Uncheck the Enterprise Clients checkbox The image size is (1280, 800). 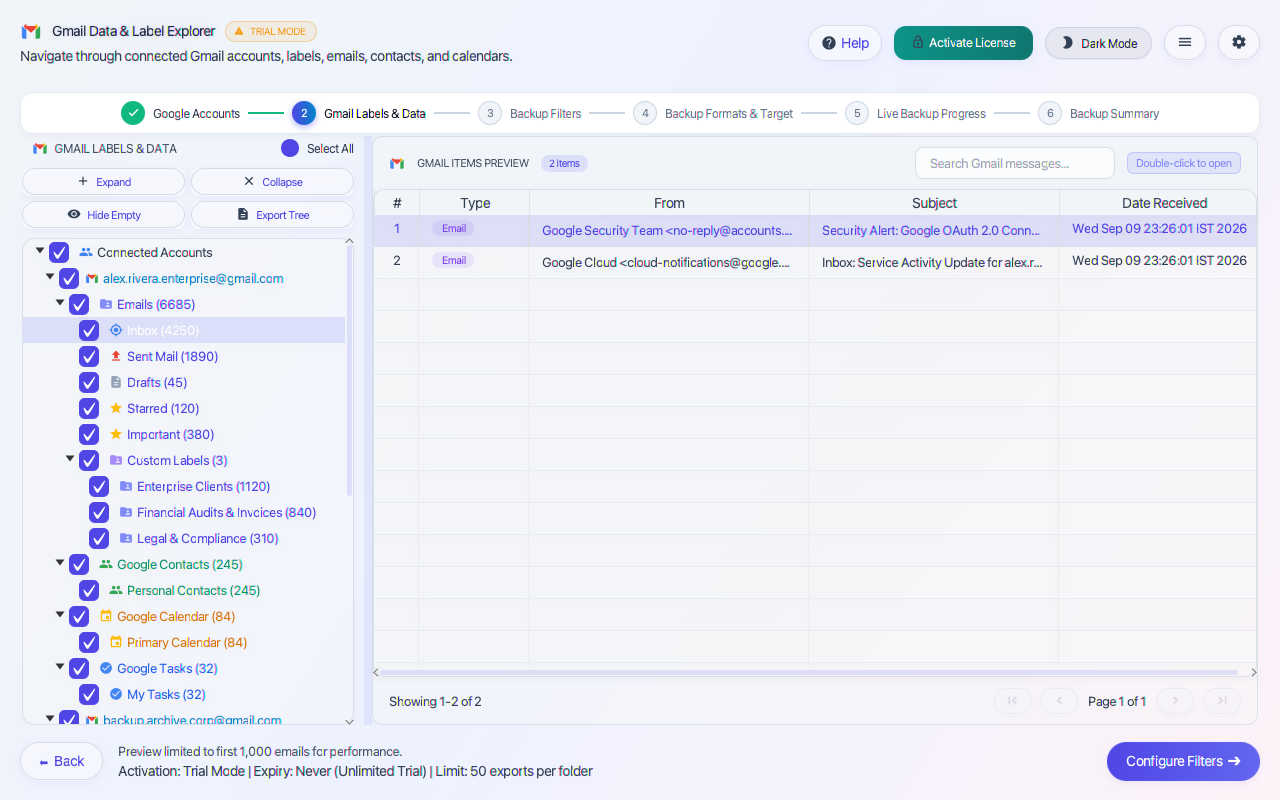99,486
